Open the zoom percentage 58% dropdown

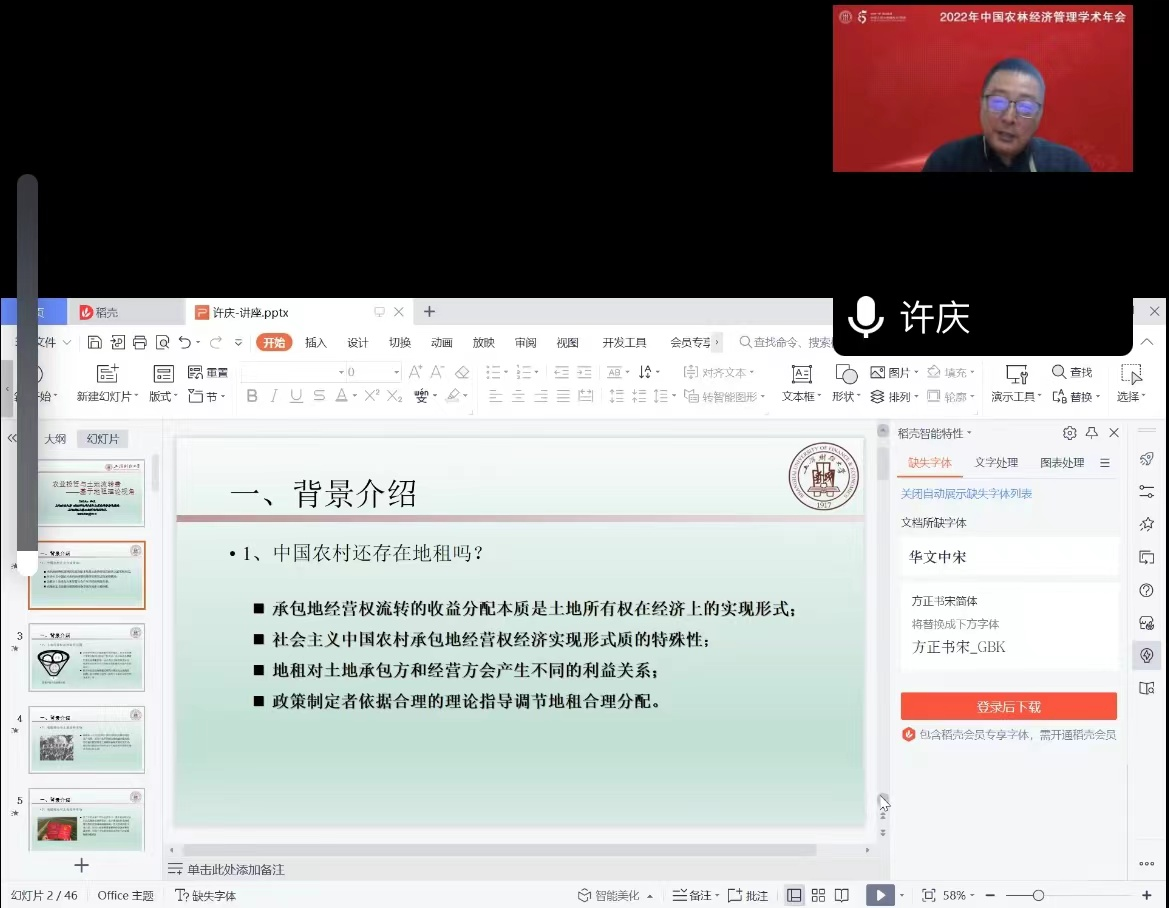click(958, 895)
